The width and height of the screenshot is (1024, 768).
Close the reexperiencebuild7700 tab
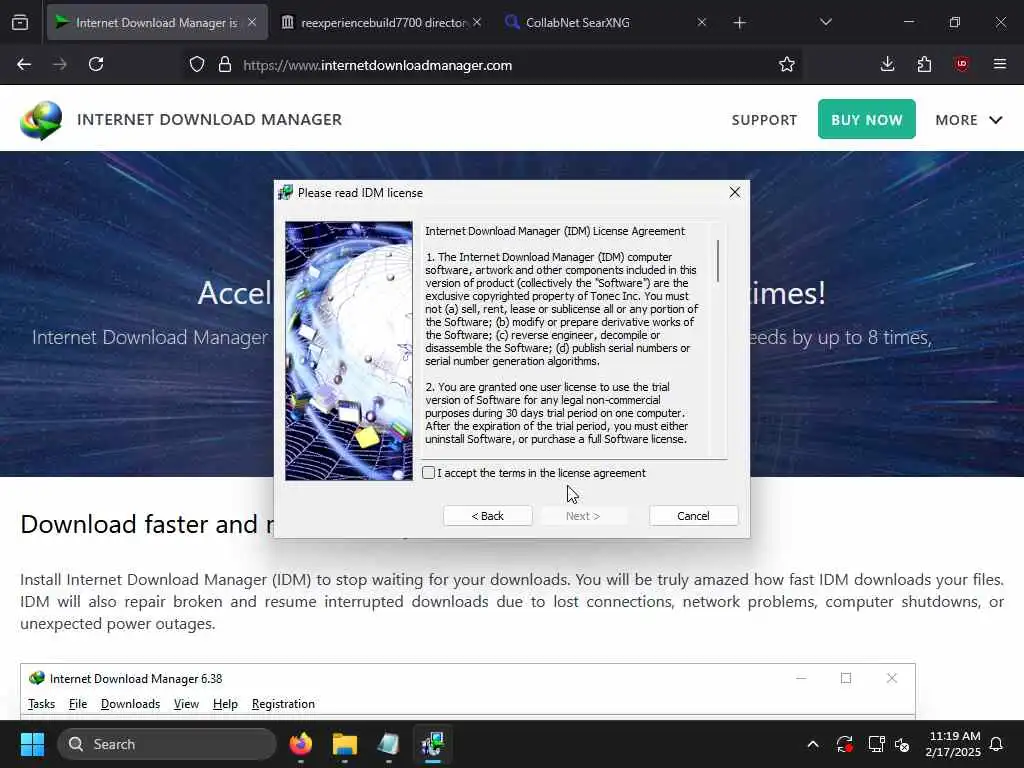[477, 22]
